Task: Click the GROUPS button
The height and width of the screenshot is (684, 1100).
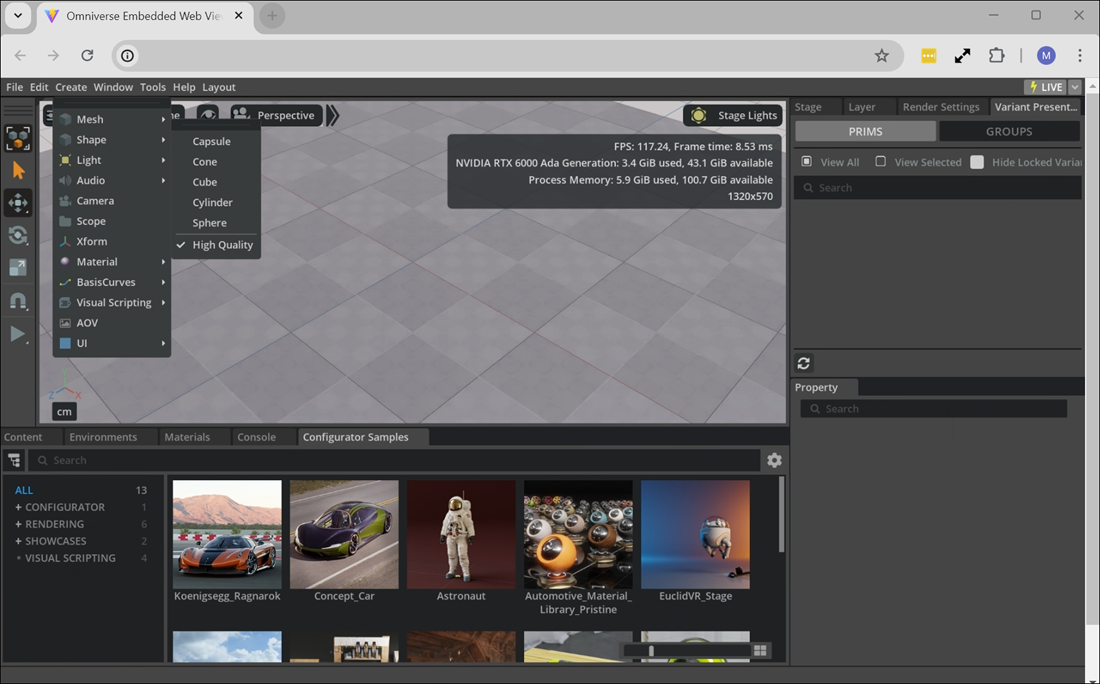Action: 1009,131
